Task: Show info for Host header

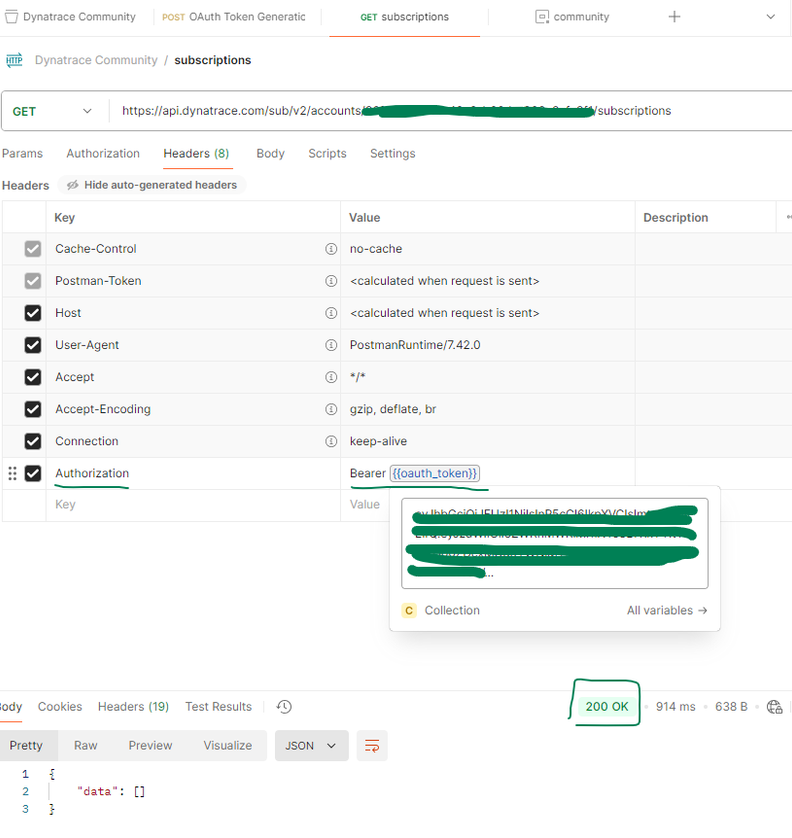Action: click(331, 313)
